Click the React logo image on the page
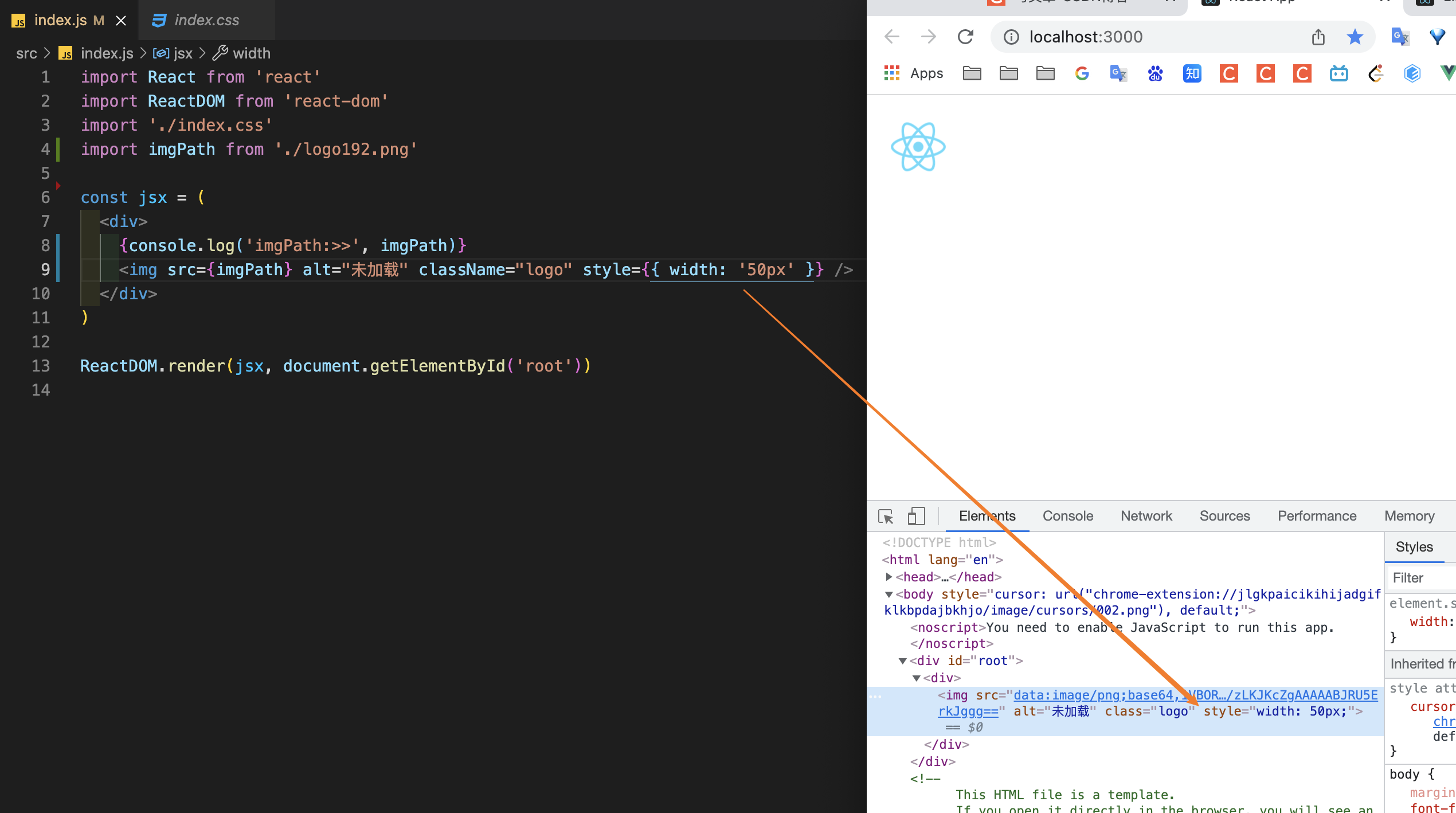Screen dimensions: 1456x813 918,147
